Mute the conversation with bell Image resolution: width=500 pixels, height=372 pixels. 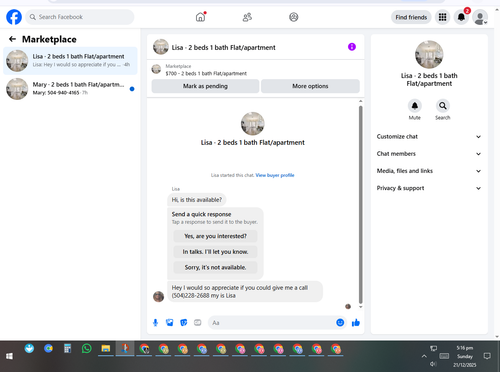415,106
